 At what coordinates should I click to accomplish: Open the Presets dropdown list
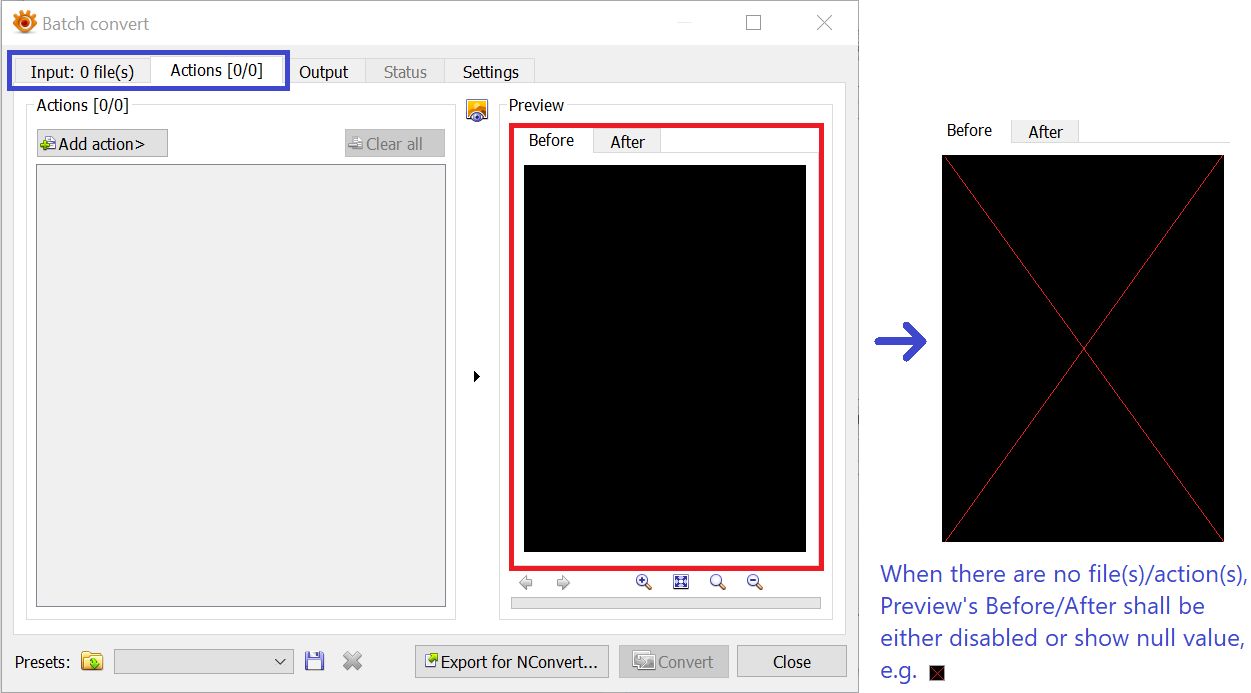pos(204,662)
